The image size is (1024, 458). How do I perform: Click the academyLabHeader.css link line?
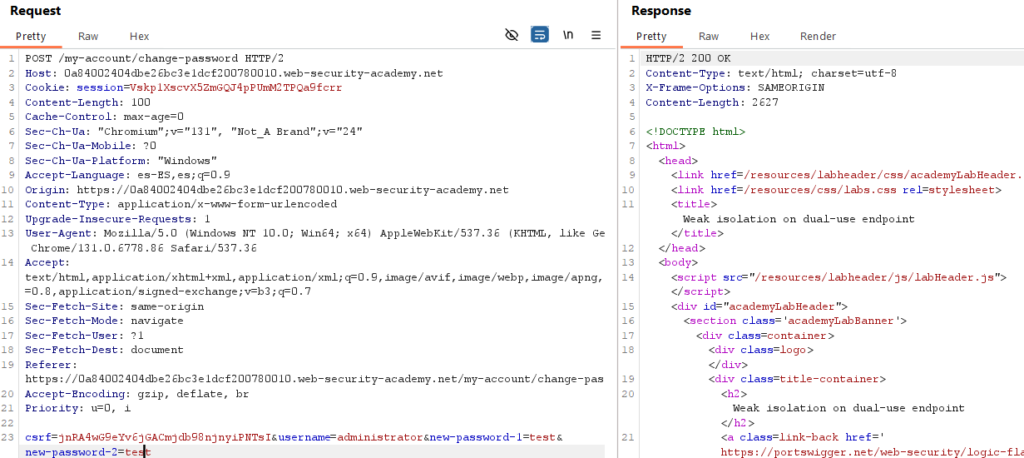pyautogui.click(x=847, y=175)
